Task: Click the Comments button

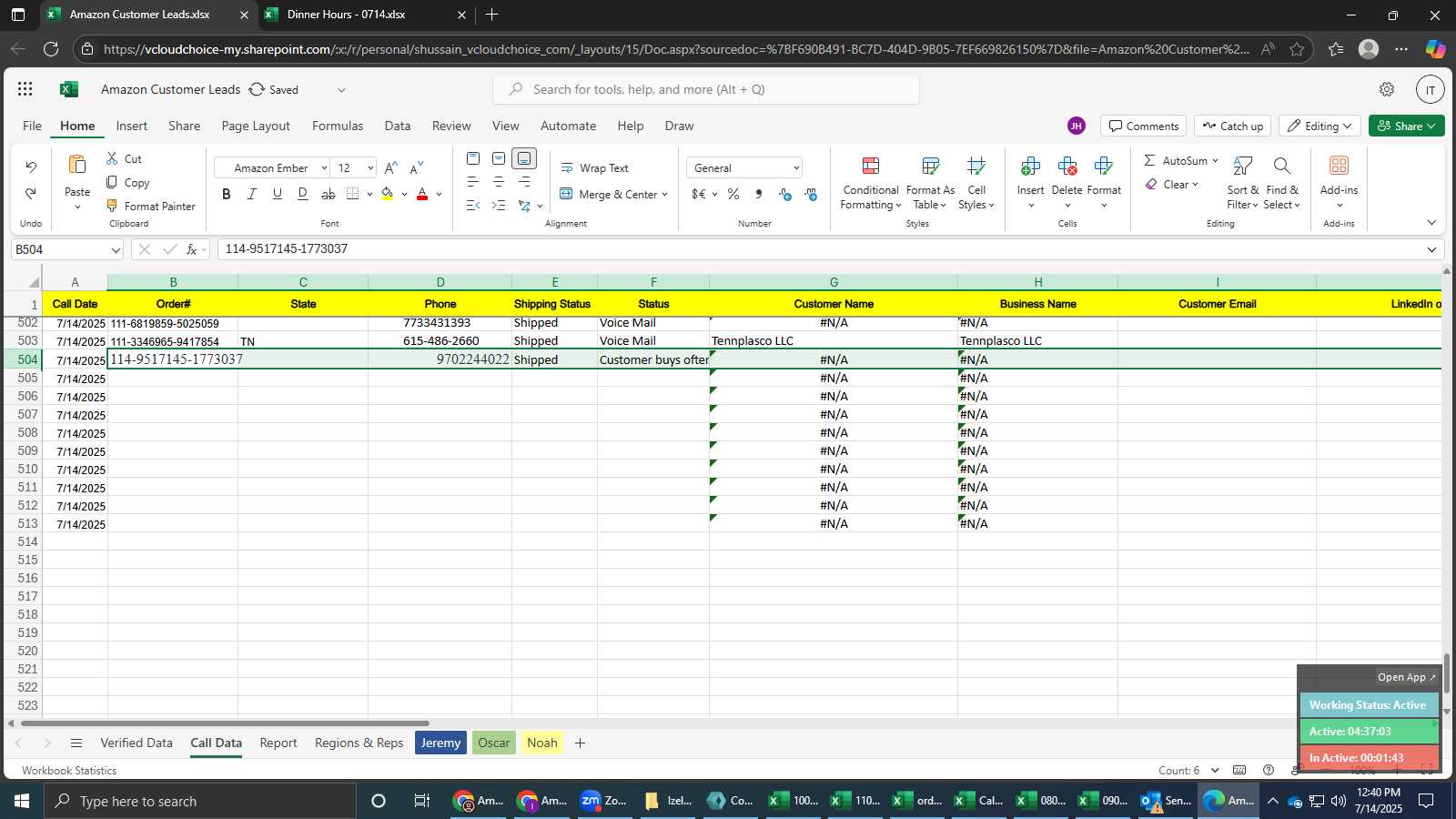Action: 1144,126
